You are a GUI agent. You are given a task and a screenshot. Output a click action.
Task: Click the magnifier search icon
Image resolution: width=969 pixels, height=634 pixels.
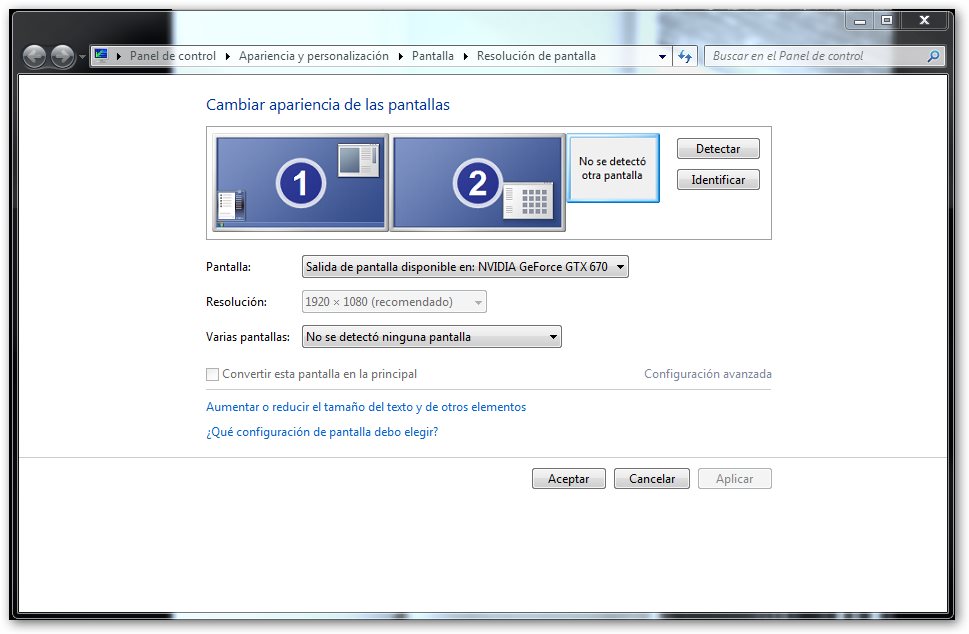coord(933,56)
